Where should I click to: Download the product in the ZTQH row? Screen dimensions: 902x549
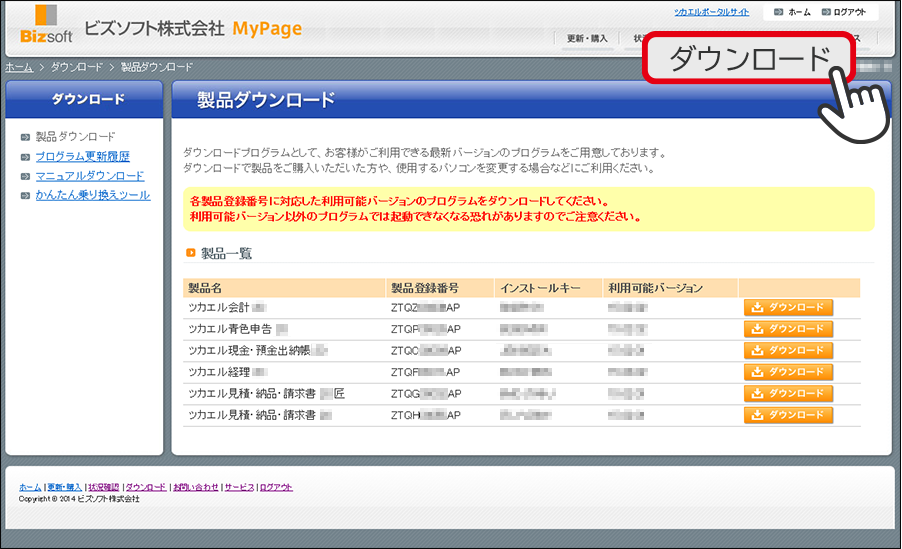click(x=788, y=415)
